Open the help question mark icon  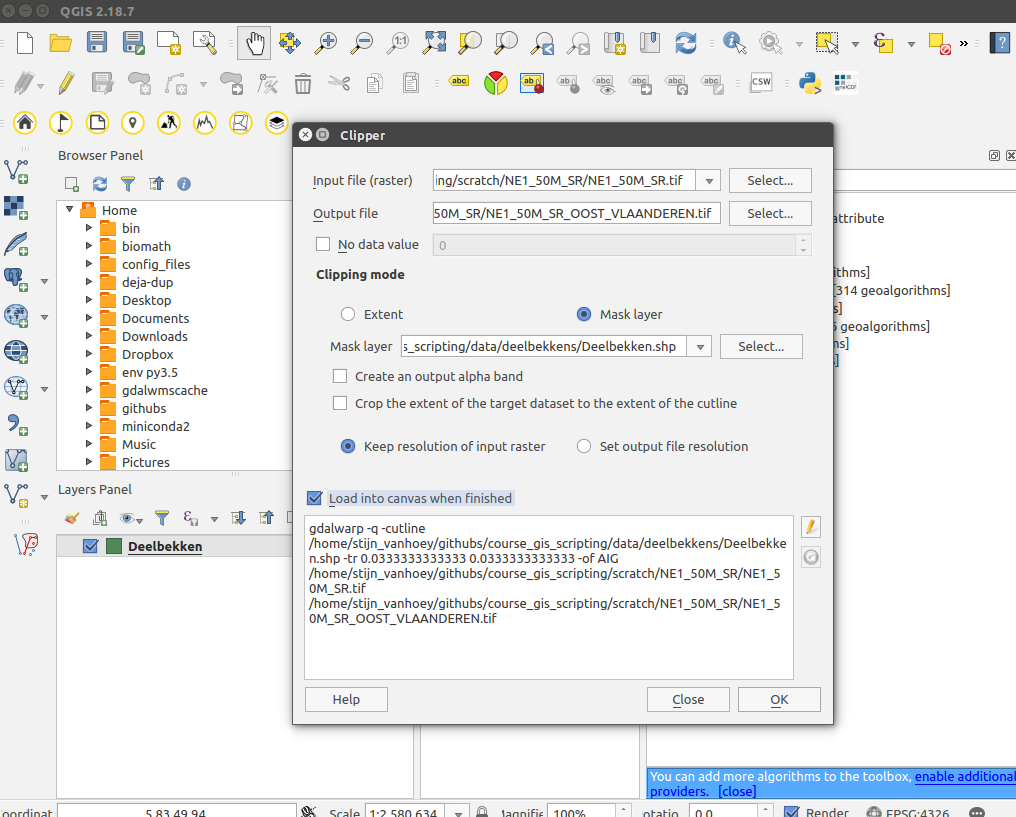point(1001,43)
